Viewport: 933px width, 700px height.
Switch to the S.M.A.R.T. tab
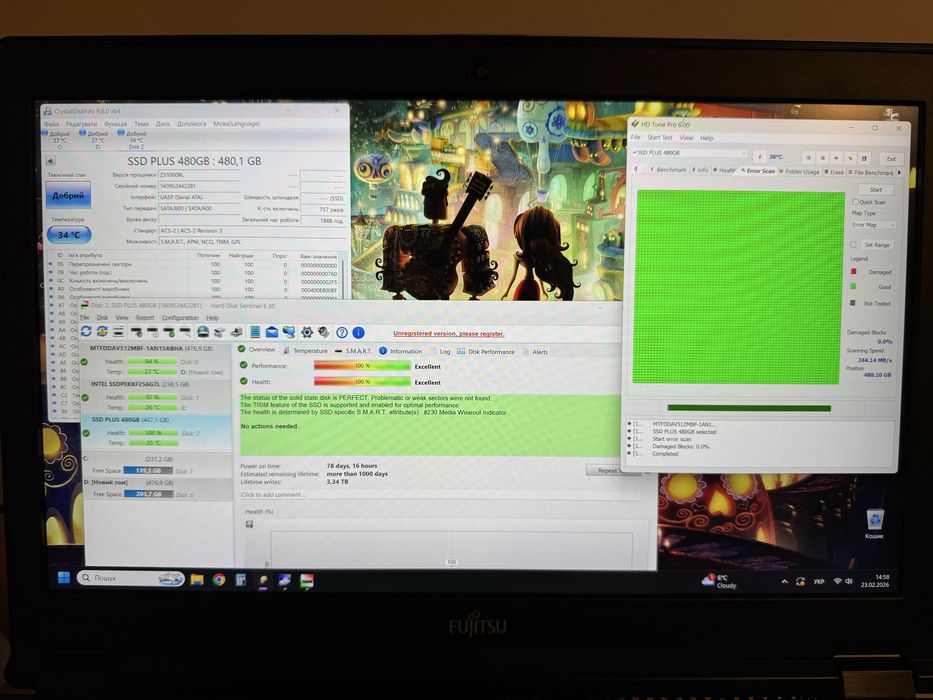(x=353, y=351)
